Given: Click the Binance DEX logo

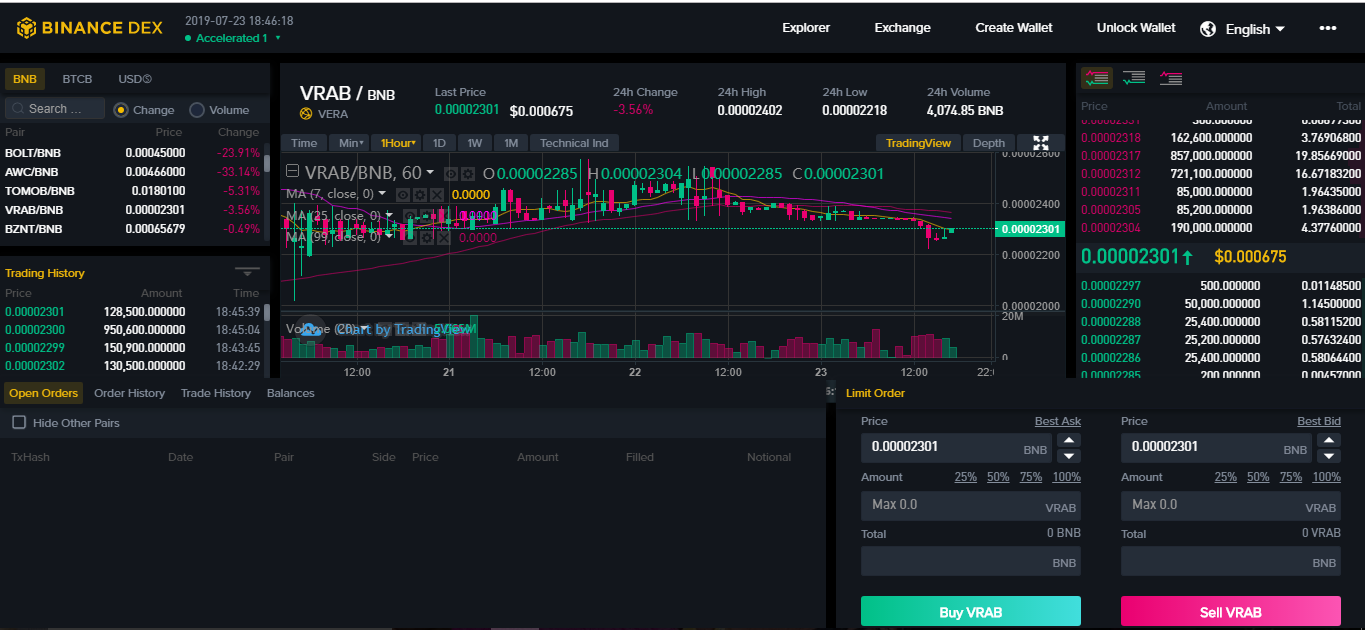Looking at the screenshot, I should 88,28.
